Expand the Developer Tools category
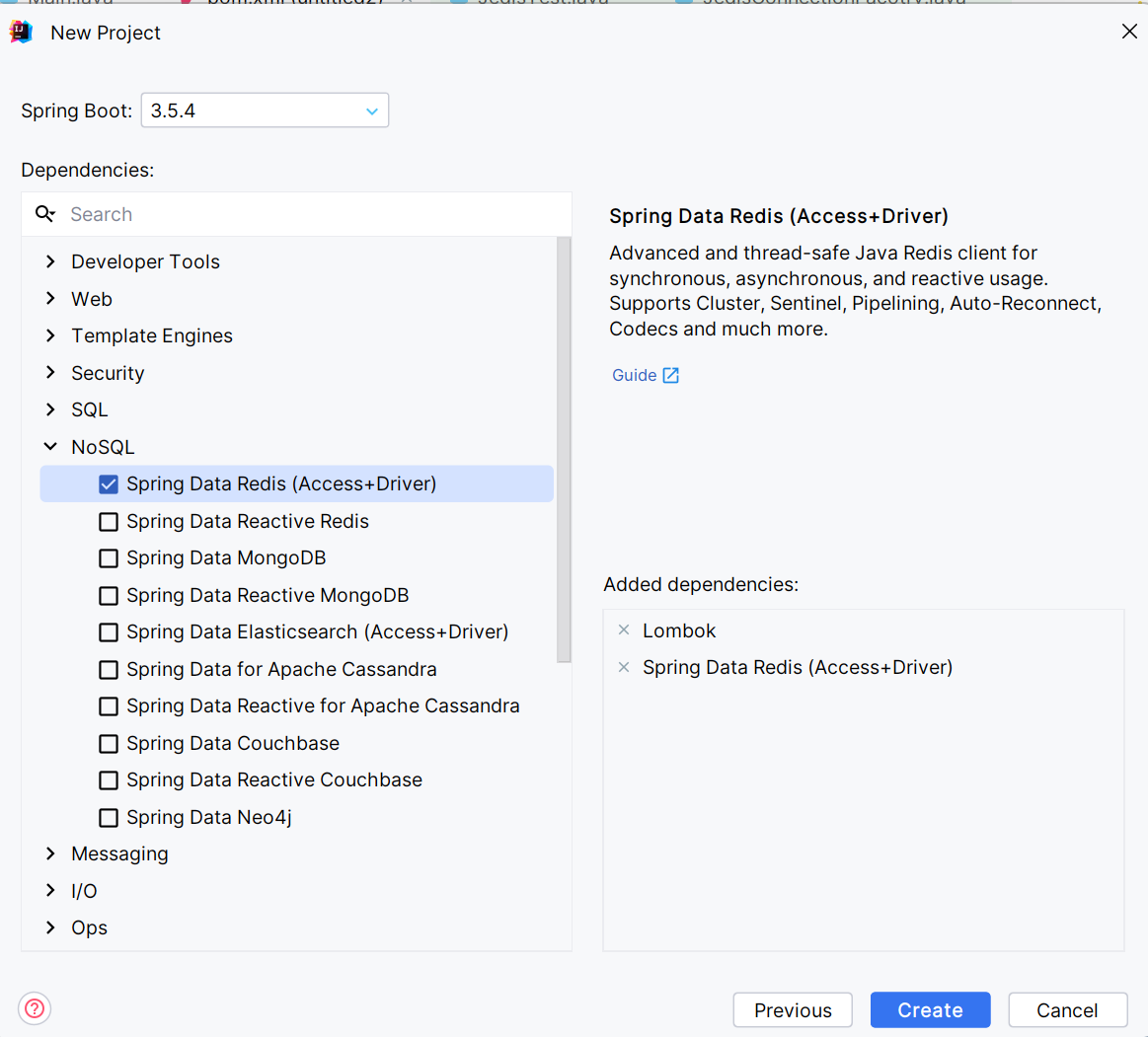1148x1037 pixels. 50,261
